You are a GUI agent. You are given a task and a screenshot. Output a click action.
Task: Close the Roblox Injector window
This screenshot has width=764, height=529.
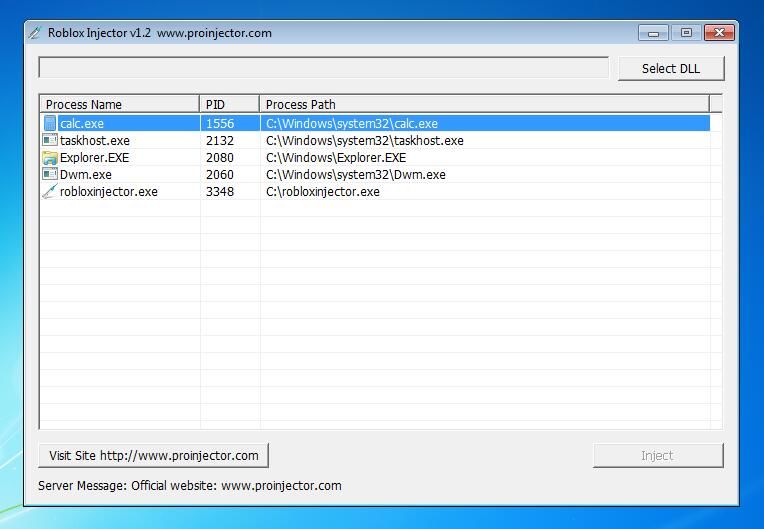click(719, 33)
